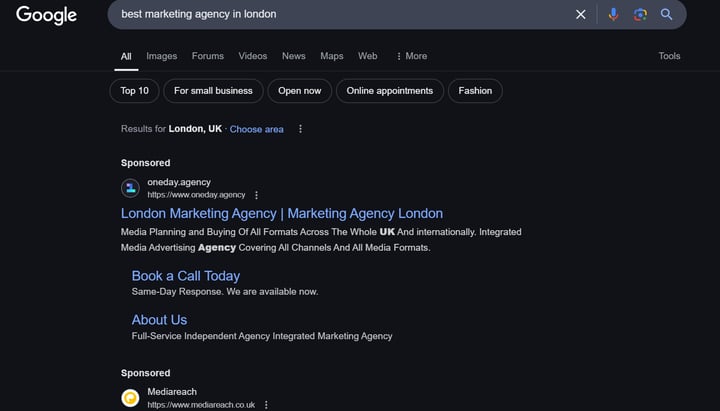Select the Top 10 filter chip
720x411 pixels.
click(134, 91)
